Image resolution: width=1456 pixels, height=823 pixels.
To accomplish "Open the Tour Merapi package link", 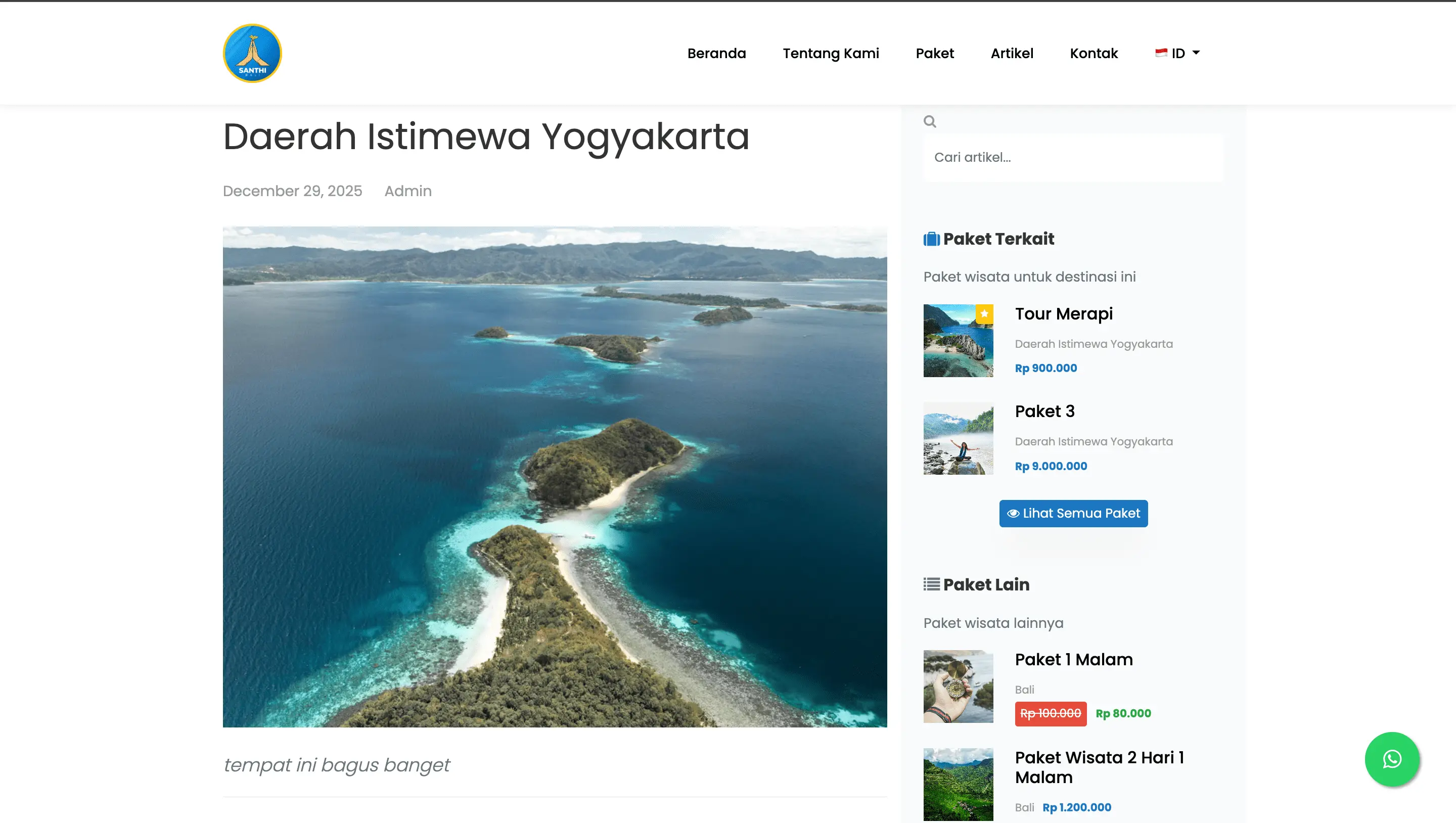I will click(x=1063, y=314).
